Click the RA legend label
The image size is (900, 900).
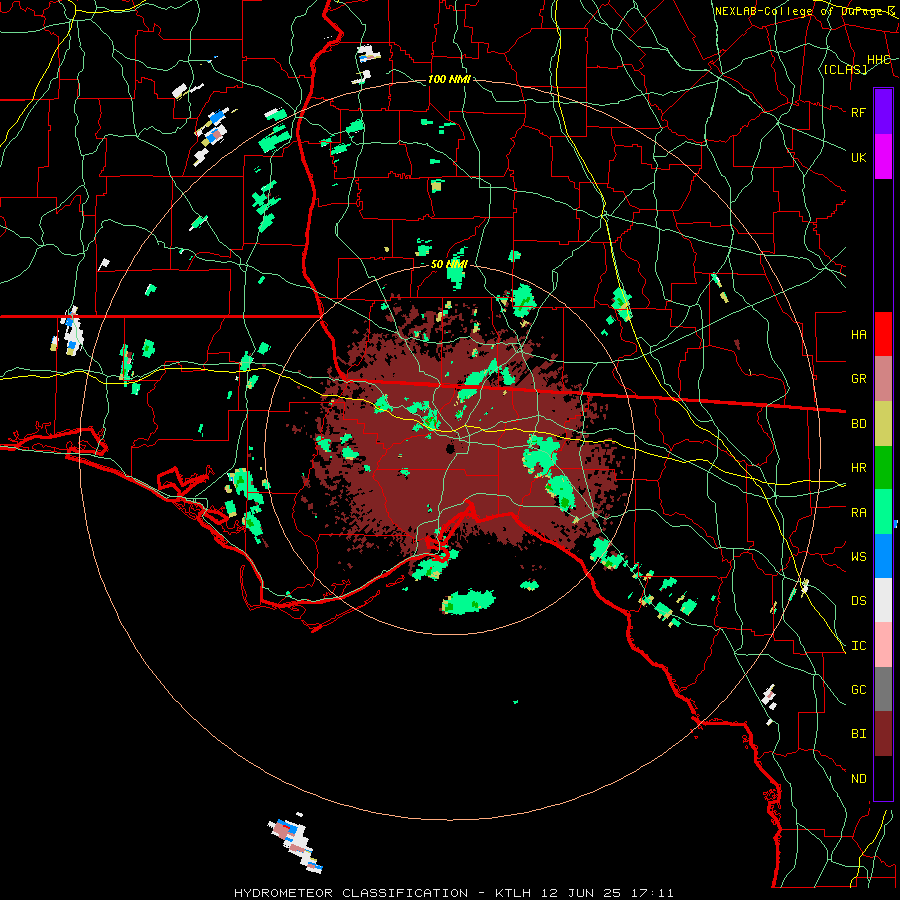point(858,512)
